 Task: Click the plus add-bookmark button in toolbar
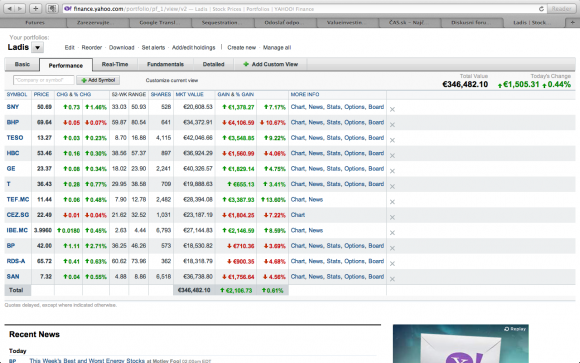pos(36,9)
